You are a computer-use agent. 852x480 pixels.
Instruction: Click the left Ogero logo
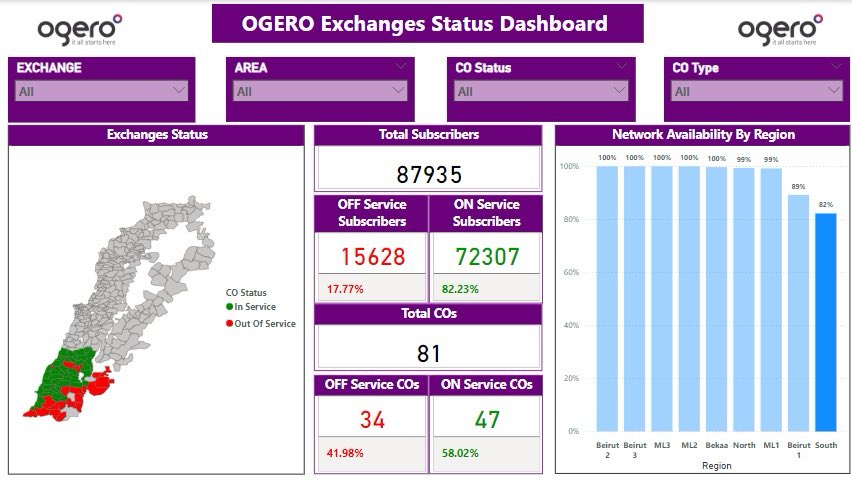[80, 29]
